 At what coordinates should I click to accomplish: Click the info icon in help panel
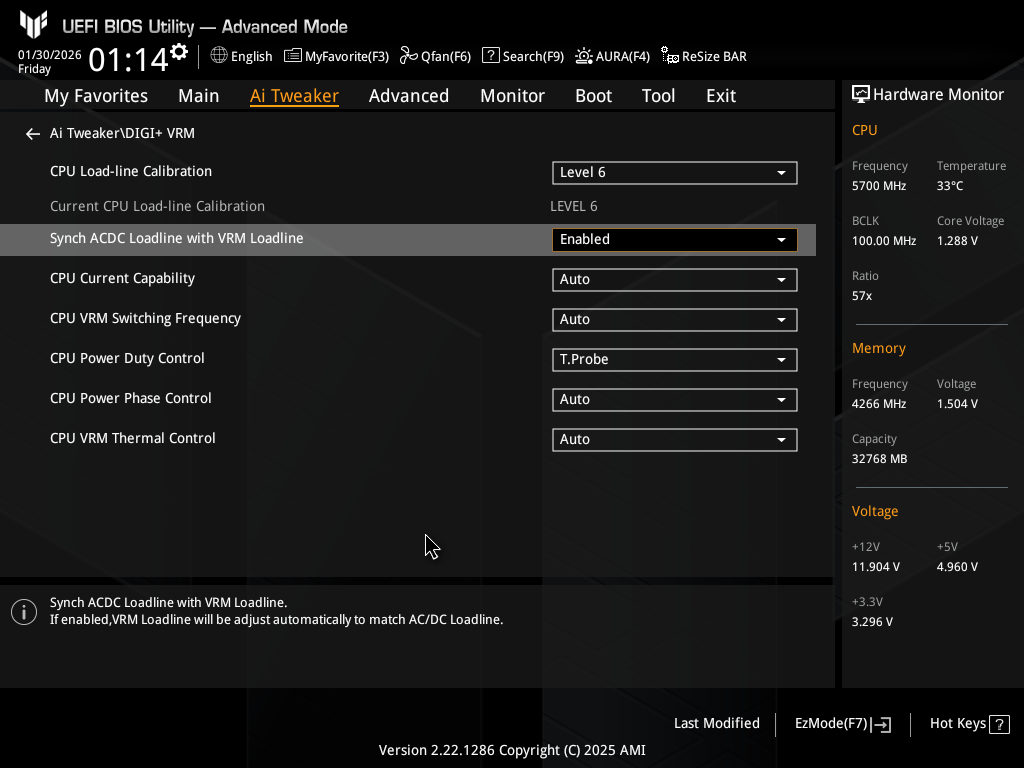pos(24,612)
